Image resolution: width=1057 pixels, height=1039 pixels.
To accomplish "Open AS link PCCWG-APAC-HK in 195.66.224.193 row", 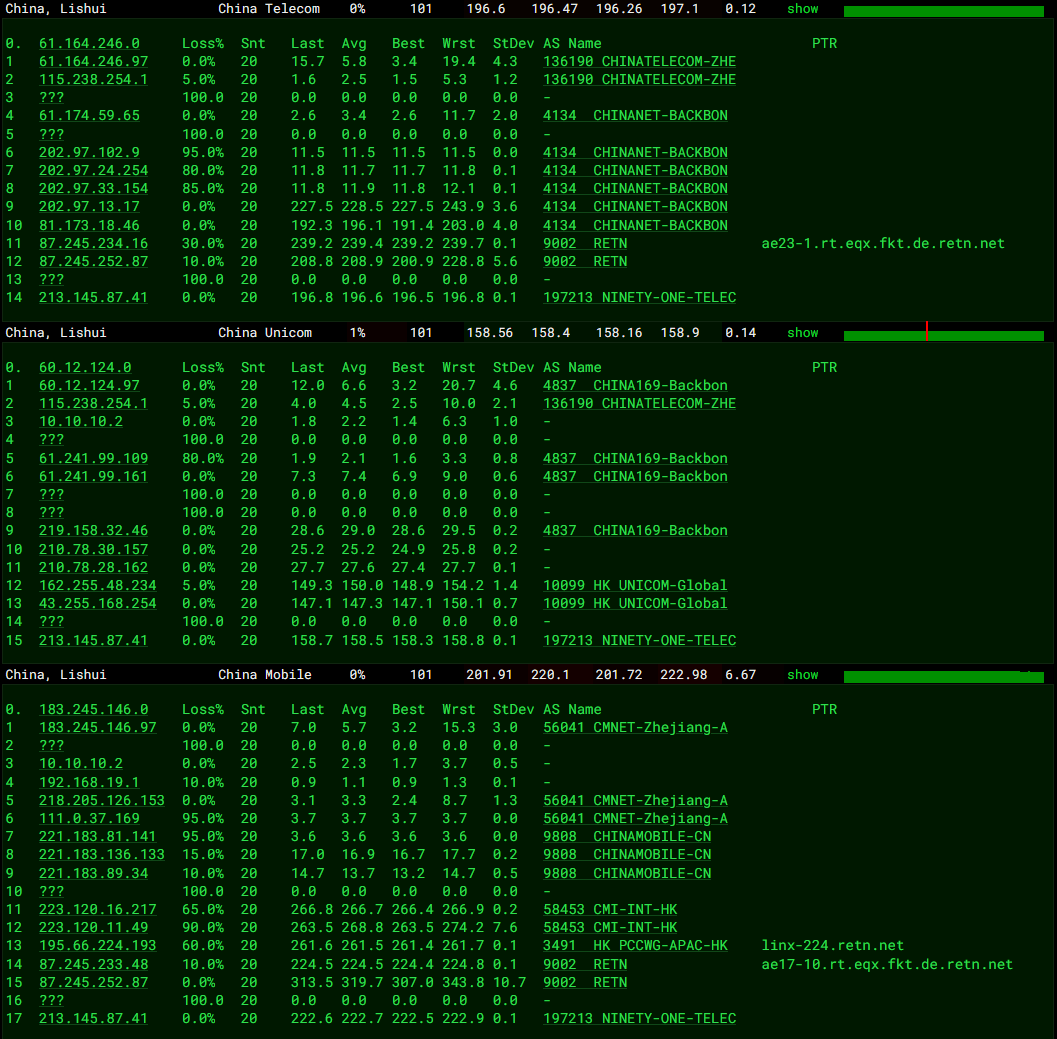I will pos(635,946).
